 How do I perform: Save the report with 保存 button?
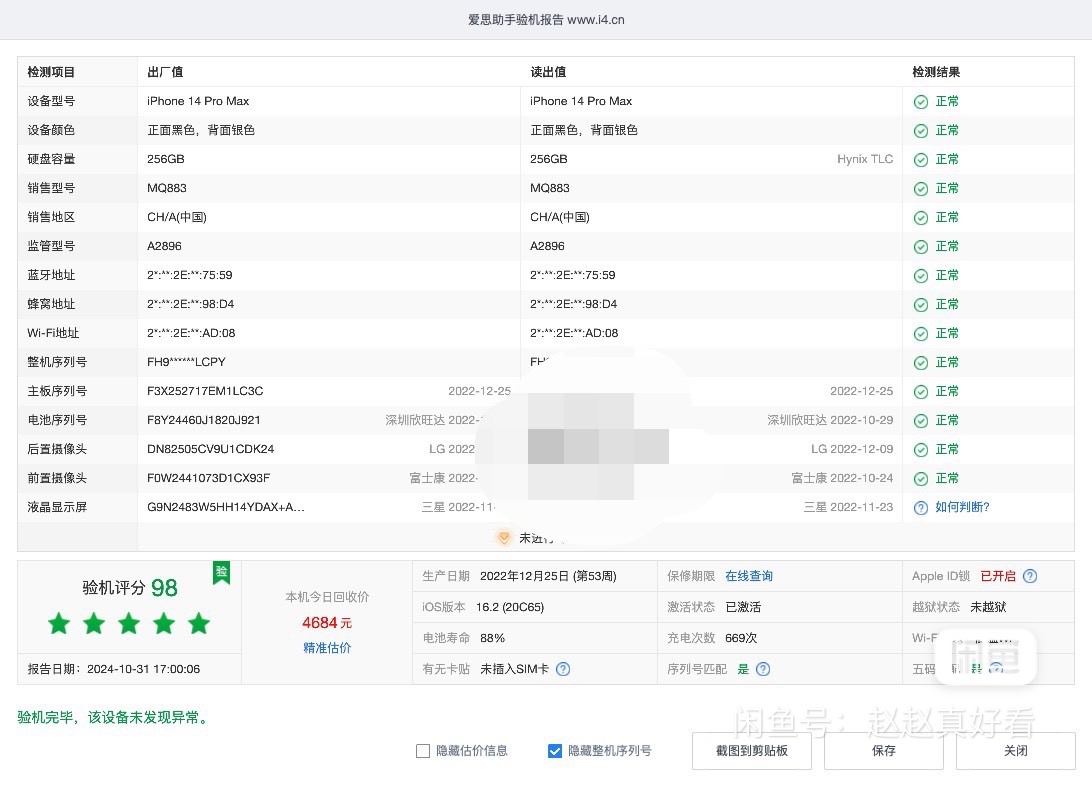884,750
